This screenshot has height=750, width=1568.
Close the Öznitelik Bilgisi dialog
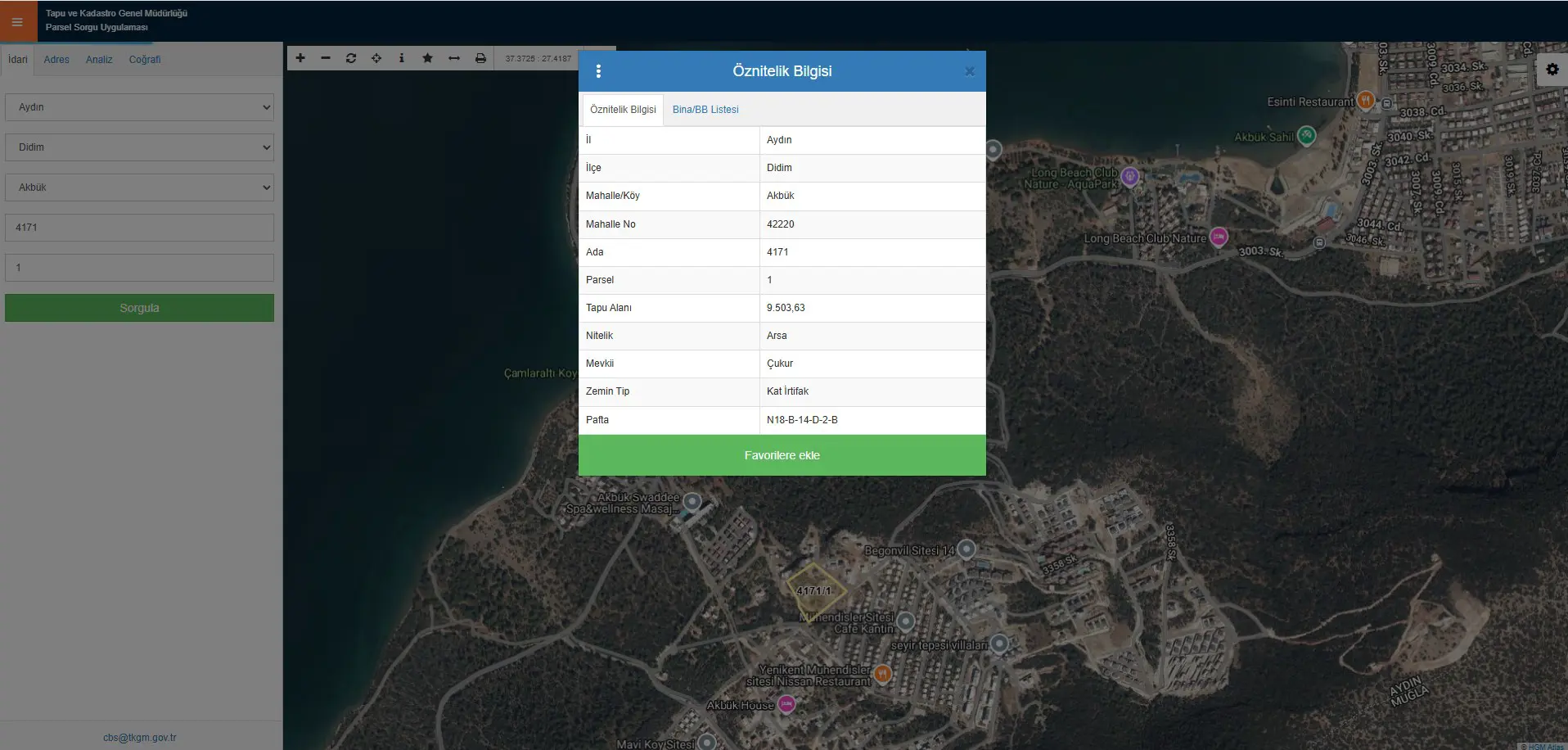coord(970,71)
